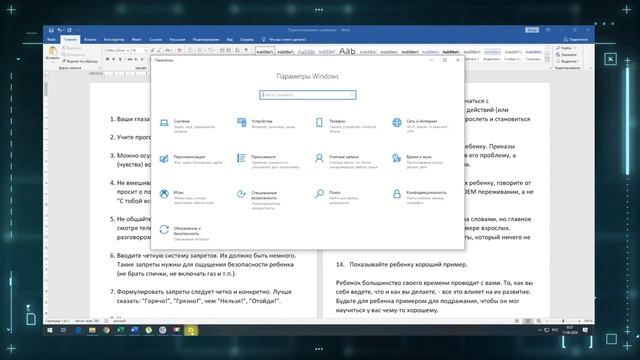This screenshot has height=360, width=640.
Task: Switch to the Вид ribbon tab
Action: coord(230,40)
